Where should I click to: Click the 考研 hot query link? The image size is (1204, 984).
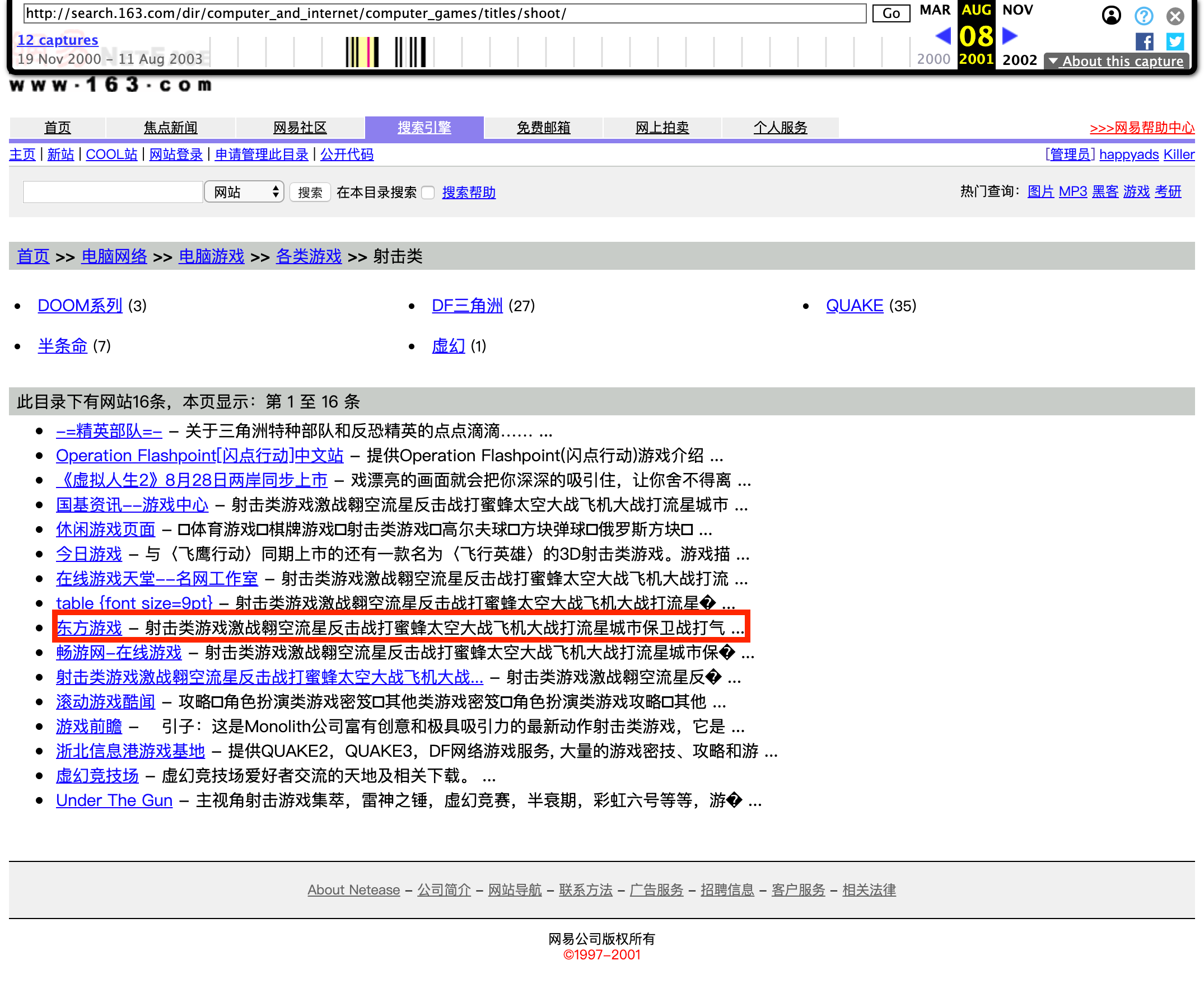coord(1168,191)
